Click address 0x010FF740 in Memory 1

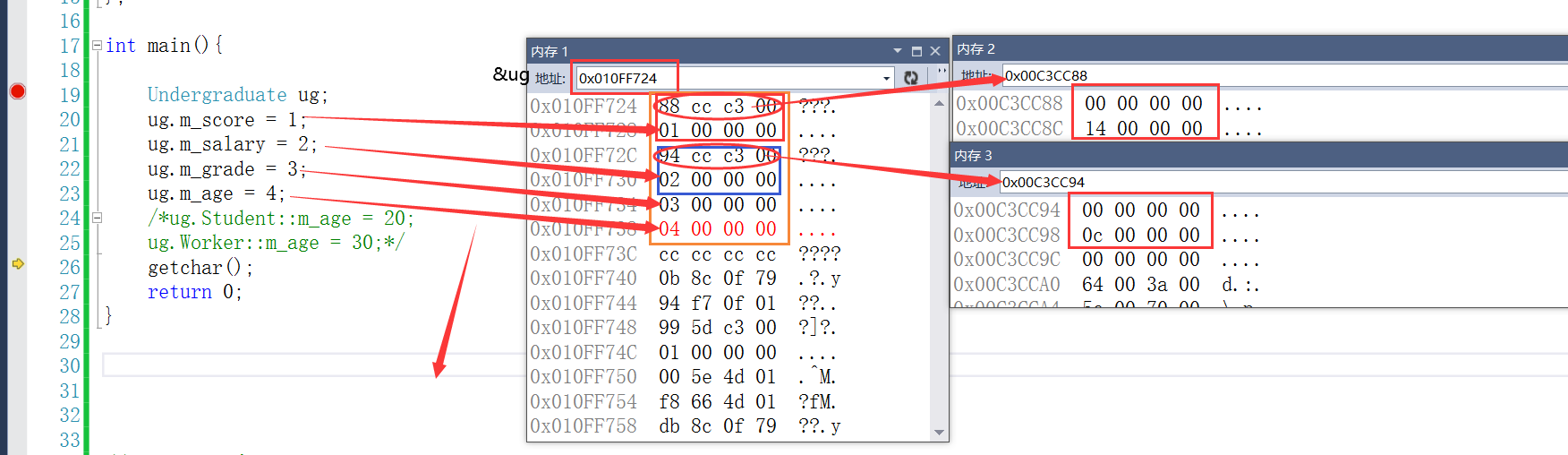(584, 279)
